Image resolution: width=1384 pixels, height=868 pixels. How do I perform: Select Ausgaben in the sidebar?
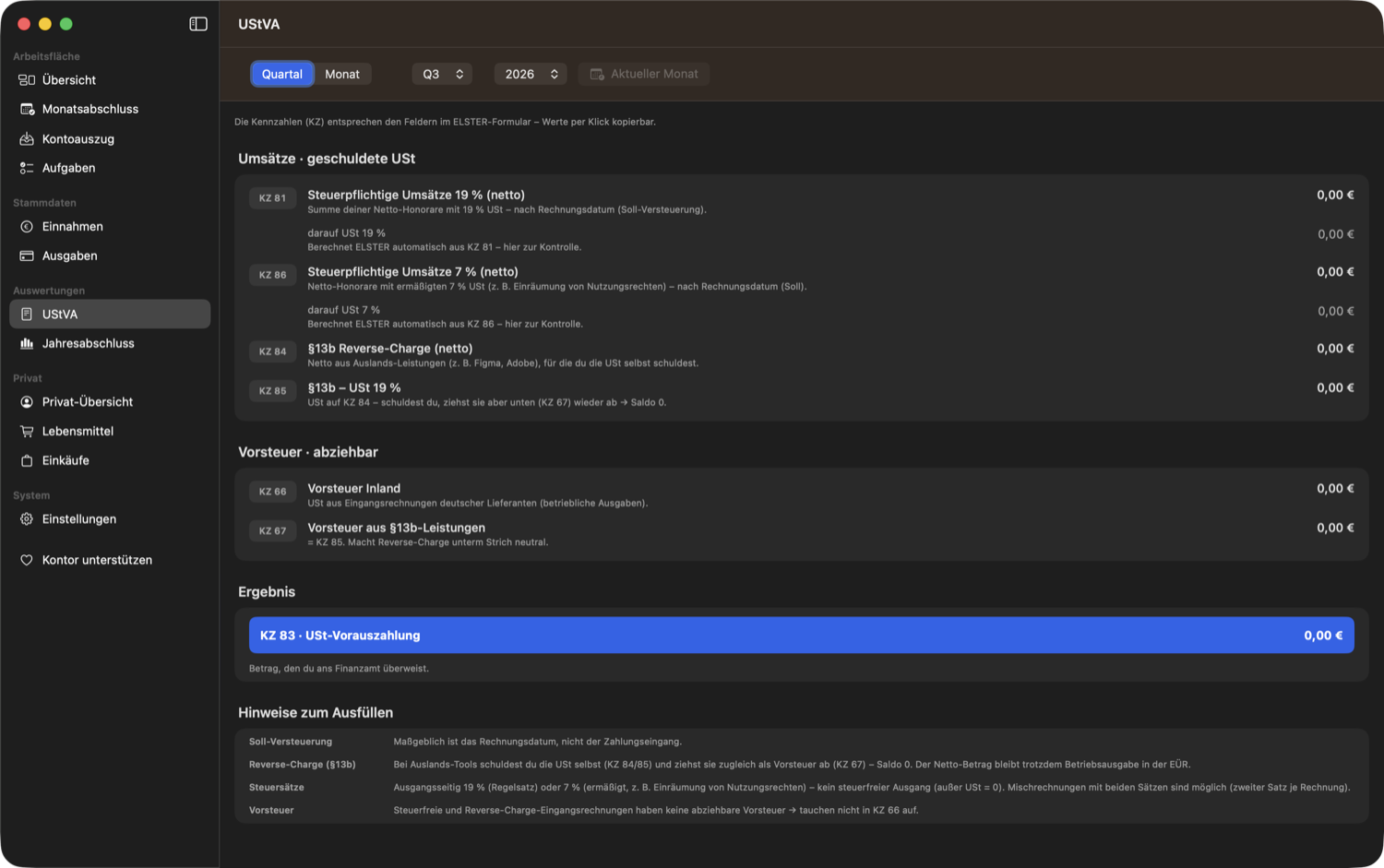coord(110,256)
